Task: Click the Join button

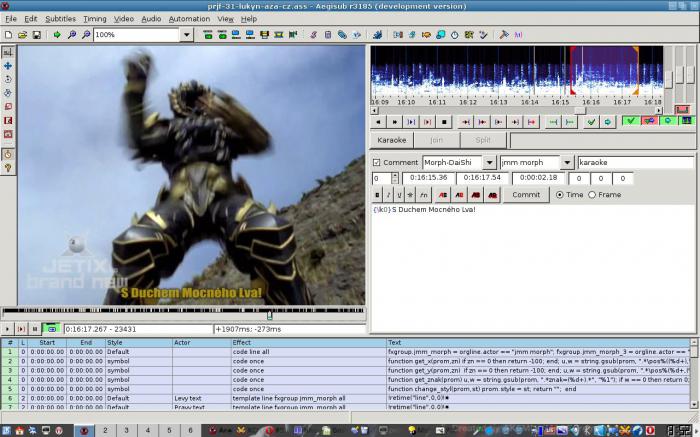Action: point(437,140)
